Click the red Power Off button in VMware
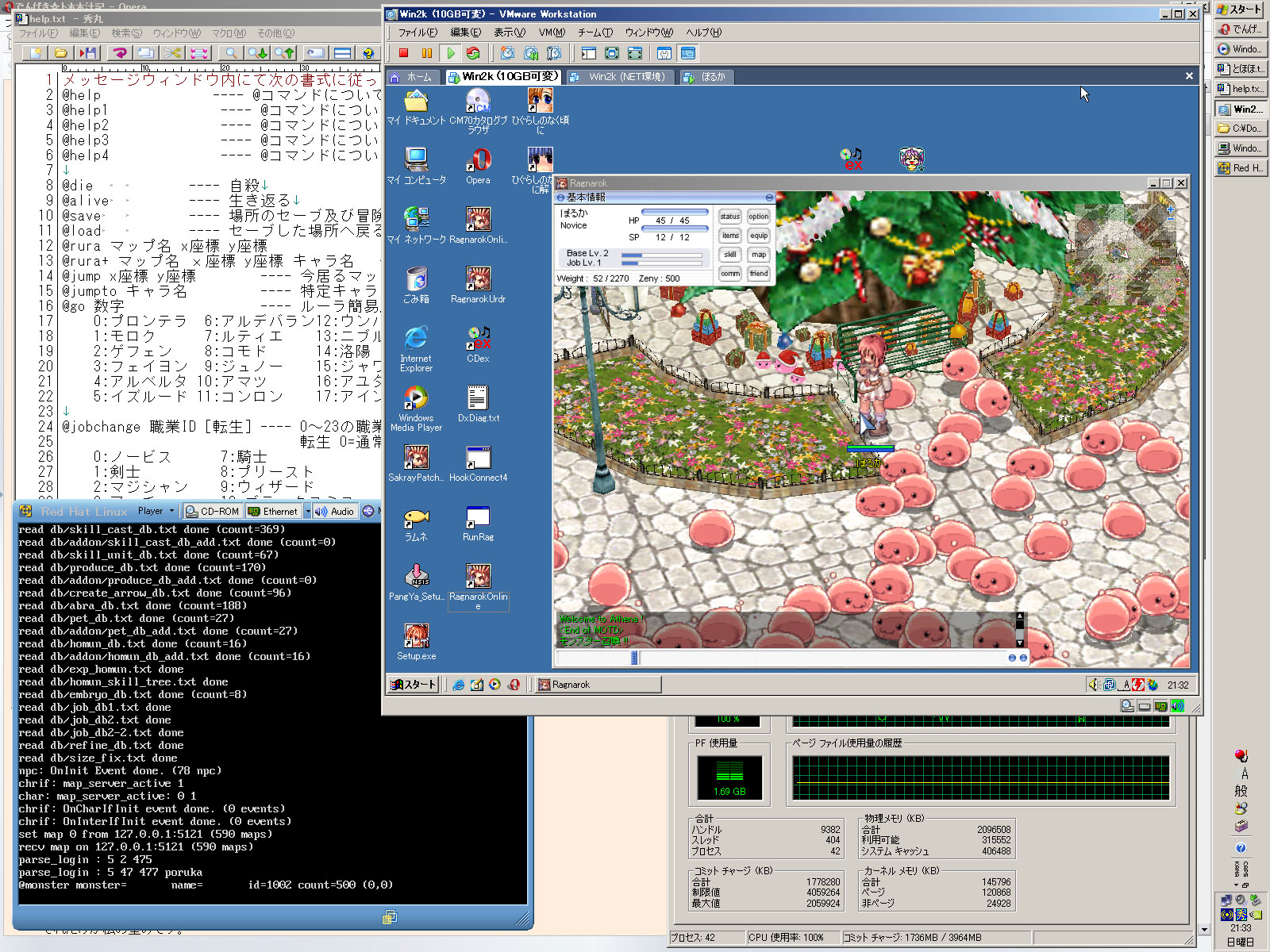 click(x=403, y=53)
